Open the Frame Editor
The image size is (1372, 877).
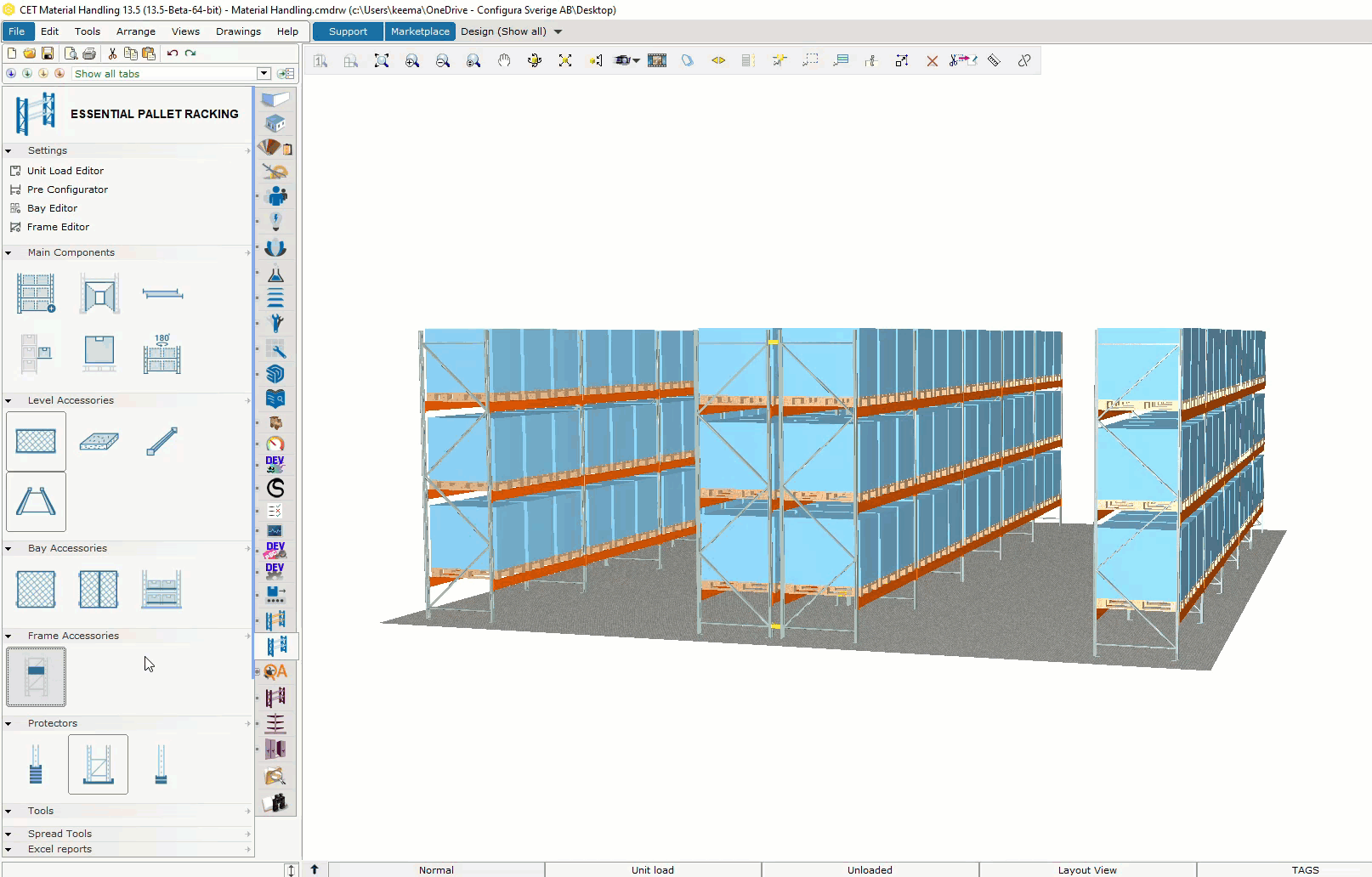click(58, 227)
